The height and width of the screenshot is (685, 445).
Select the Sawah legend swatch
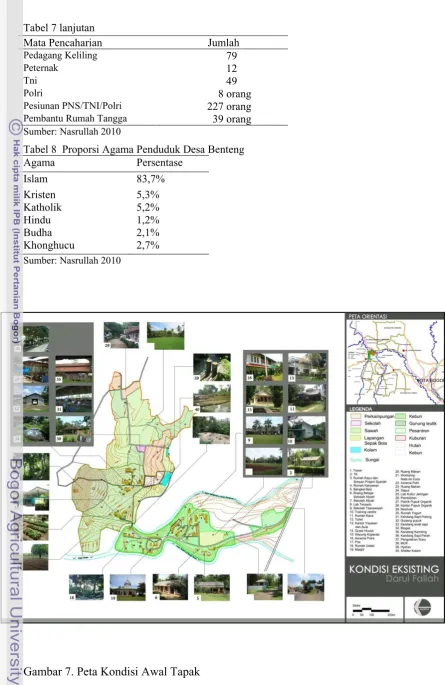click(x=356, y=430)
